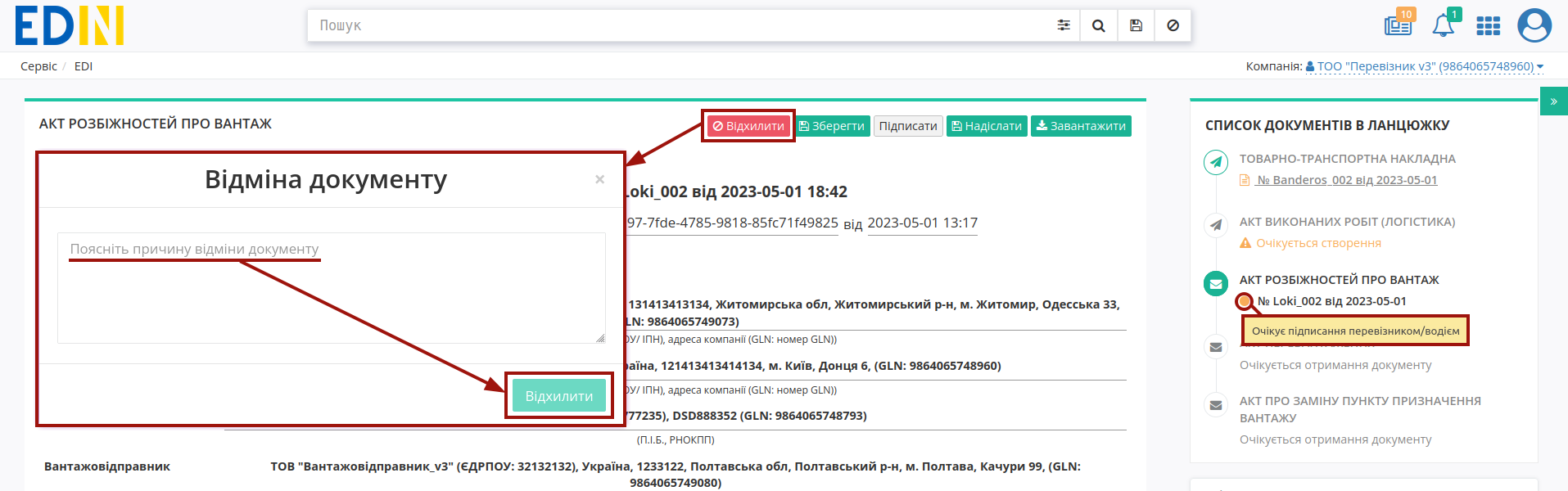The image size is (1568, 491).
Task: Confirm rejection with the green Відхилити button in the dialog
Action: point(559,396)
